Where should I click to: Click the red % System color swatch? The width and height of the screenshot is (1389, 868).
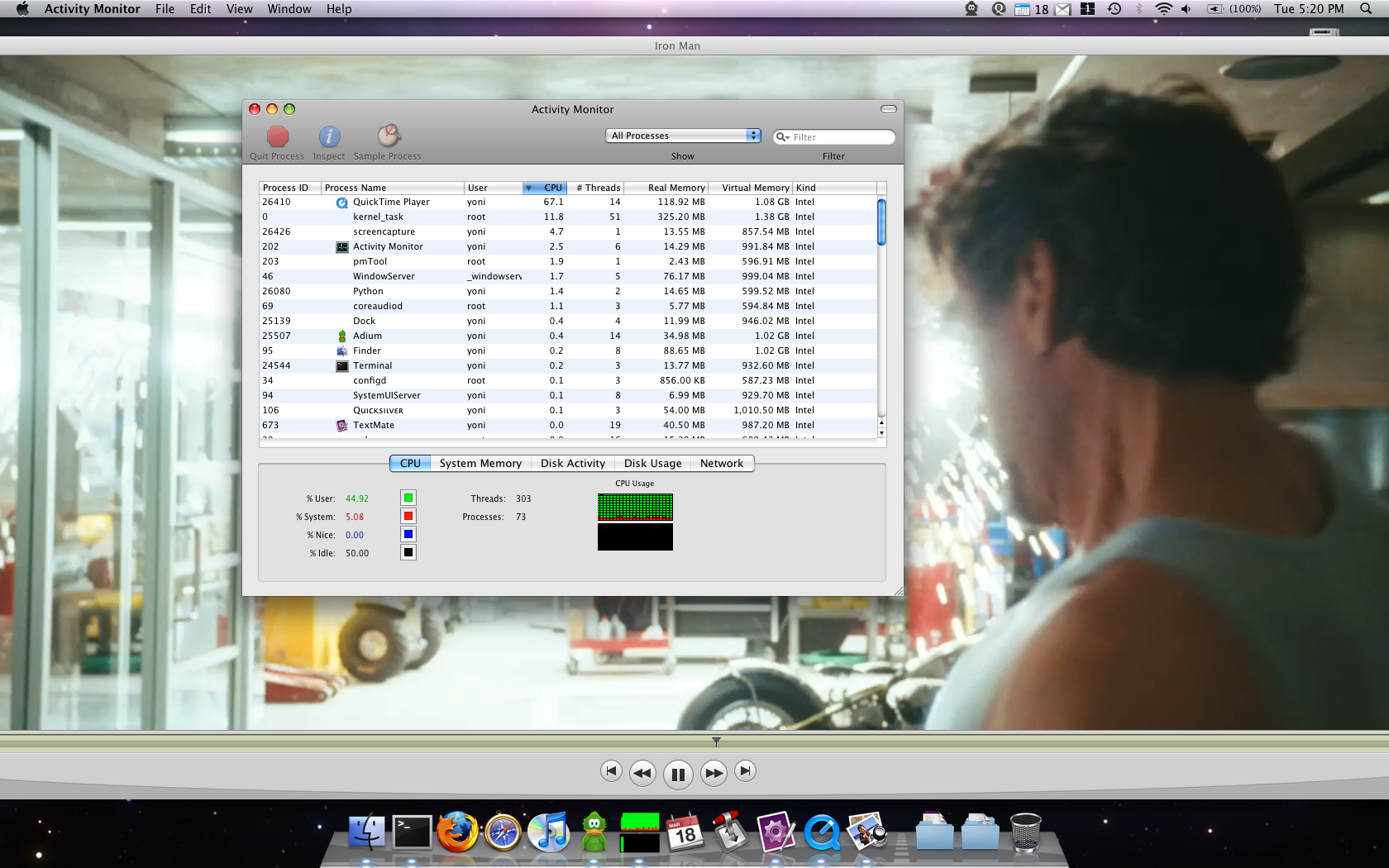tap(408, 516)
